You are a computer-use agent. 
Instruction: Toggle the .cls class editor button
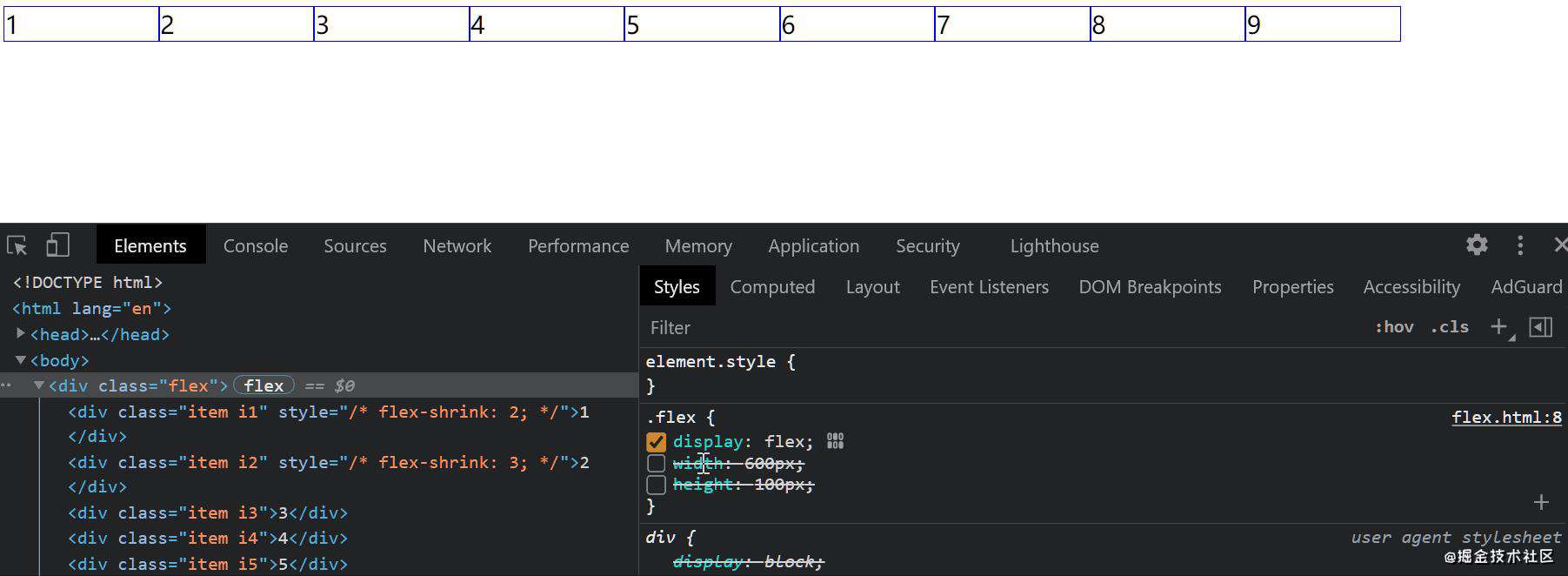pos(1450,327)
